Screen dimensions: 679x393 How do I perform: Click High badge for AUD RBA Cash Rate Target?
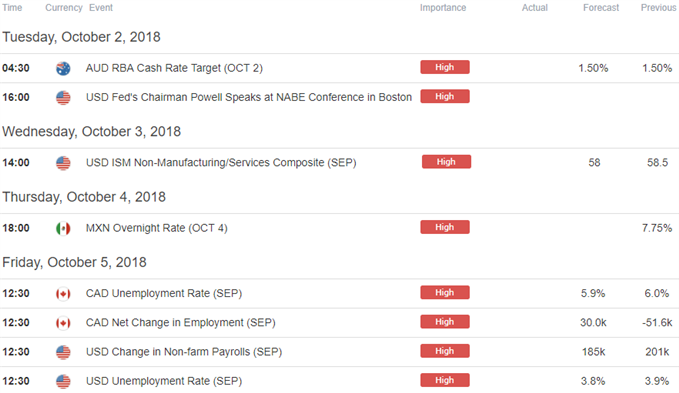tap(445, 67)
